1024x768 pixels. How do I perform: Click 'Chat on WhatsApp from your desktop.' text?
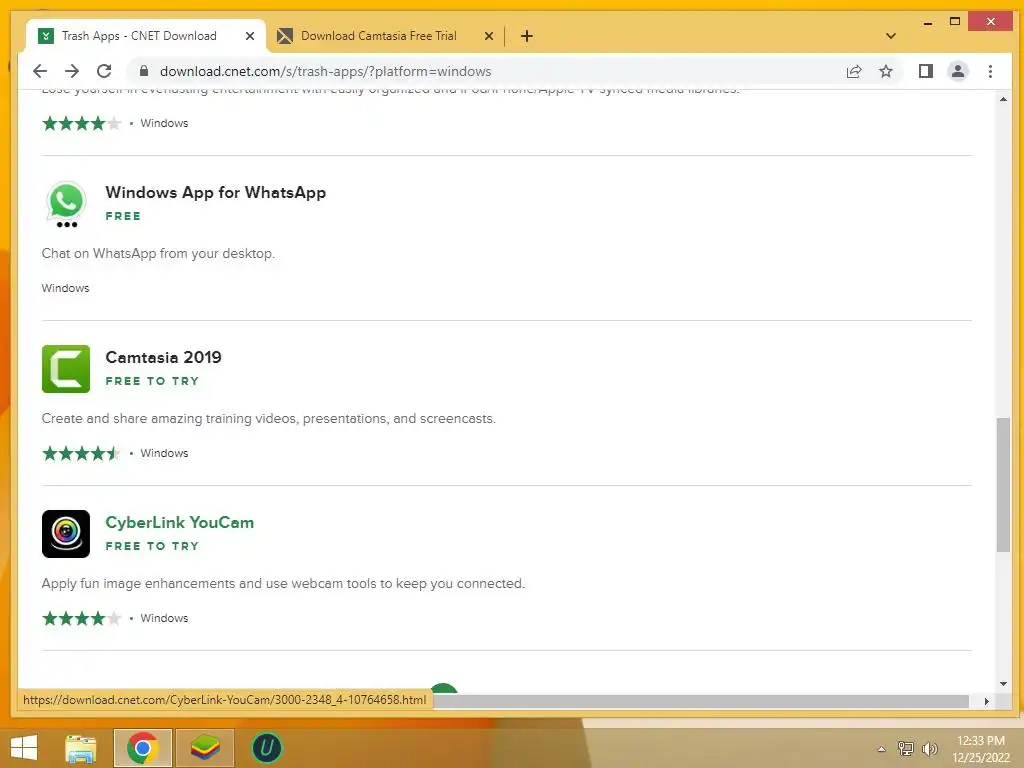[x=158, y=253]
